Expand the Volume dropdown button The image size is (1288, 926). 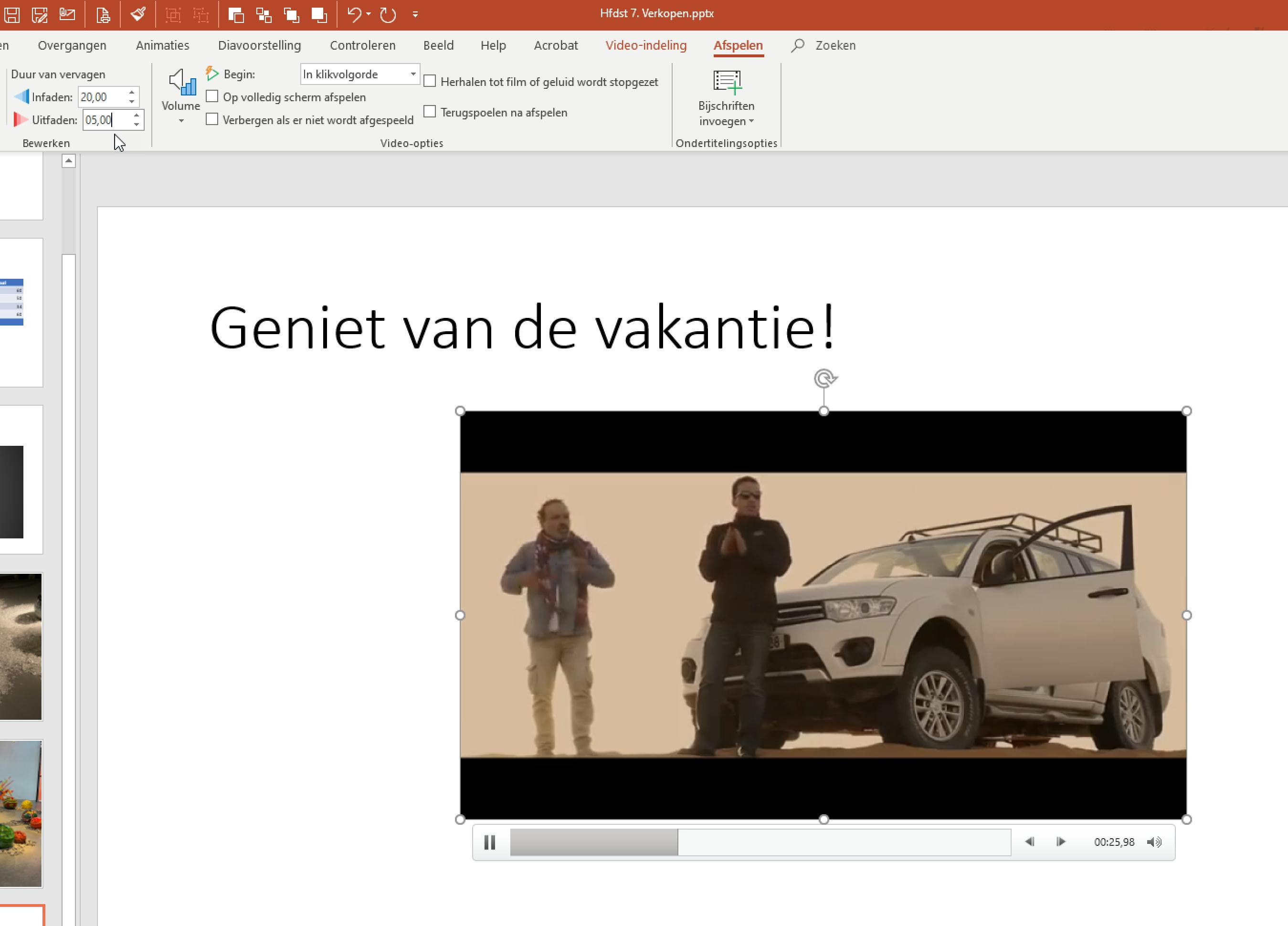pos(181,121)
